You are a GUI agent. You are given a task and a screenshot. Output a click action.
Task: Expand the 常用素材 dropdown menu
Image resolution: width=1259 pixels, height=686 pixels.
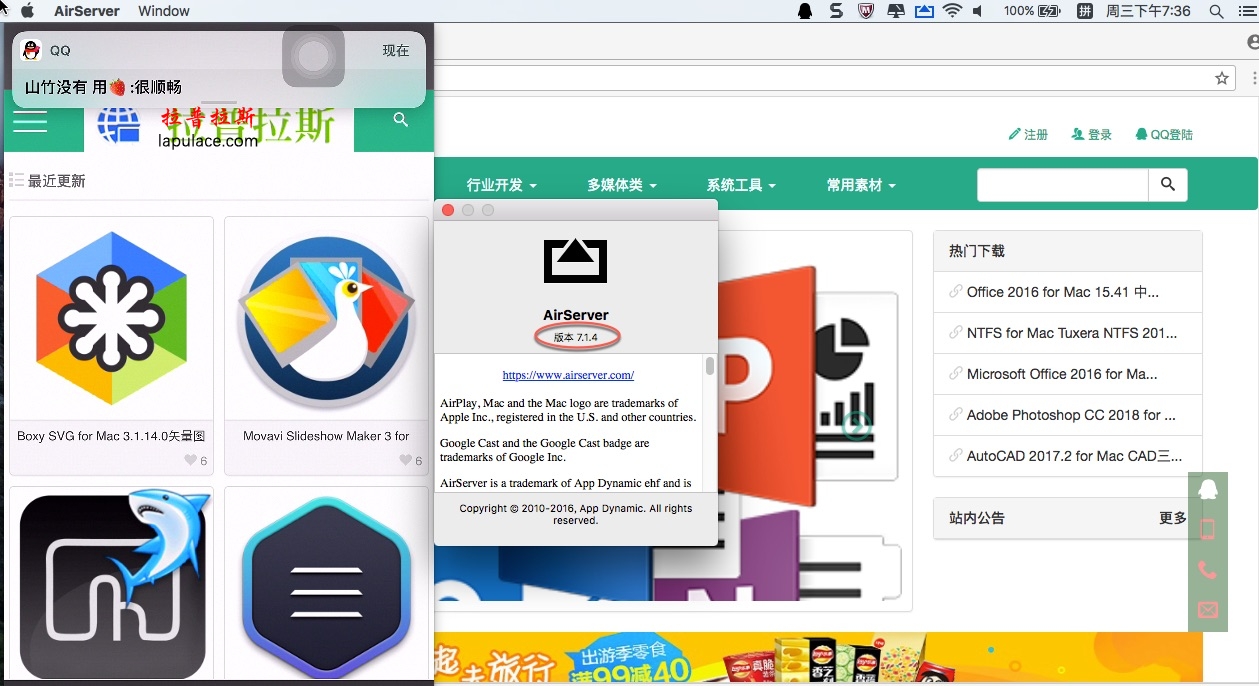click(x=861, y=185)
